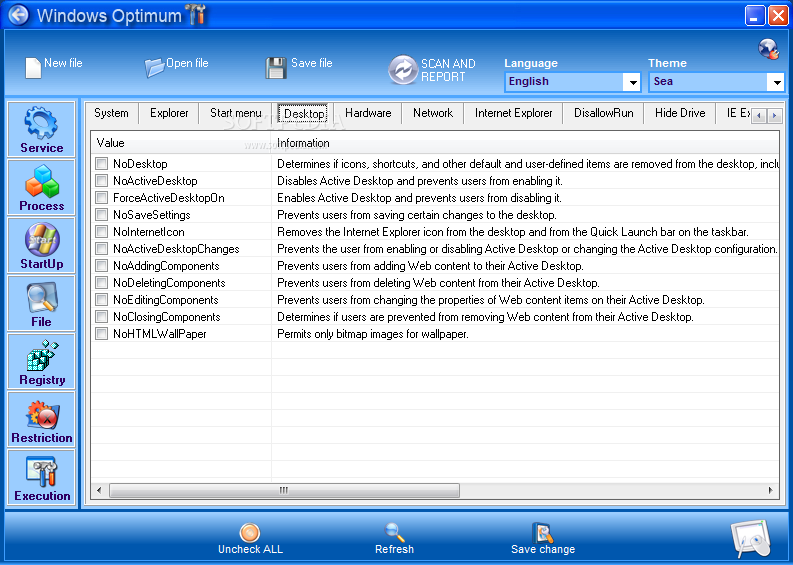Click the Information column header
The width and height of the screenshot is (793, 565).
(x=525, y=143)
